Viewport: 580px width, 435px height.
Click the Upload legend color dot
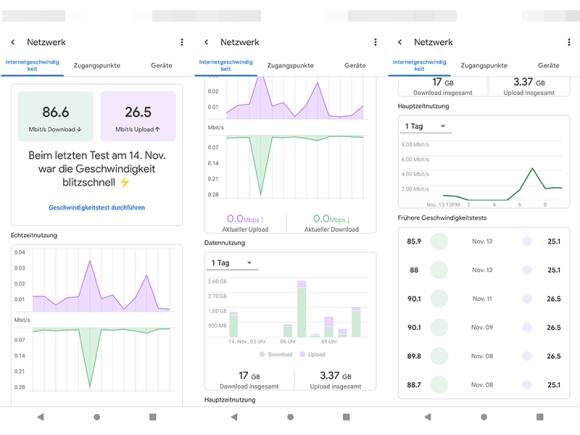click(302, 354)
